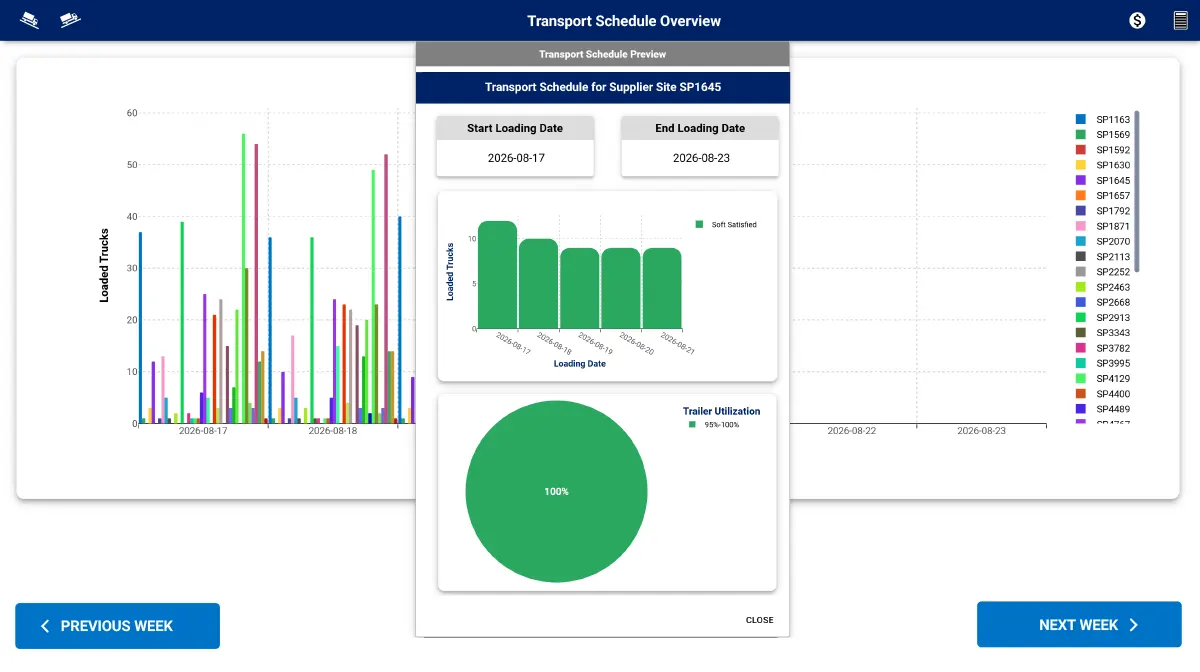Toggle the SP1871 legend entry
The image size is (1200, 672).
tap(1103, 226)
